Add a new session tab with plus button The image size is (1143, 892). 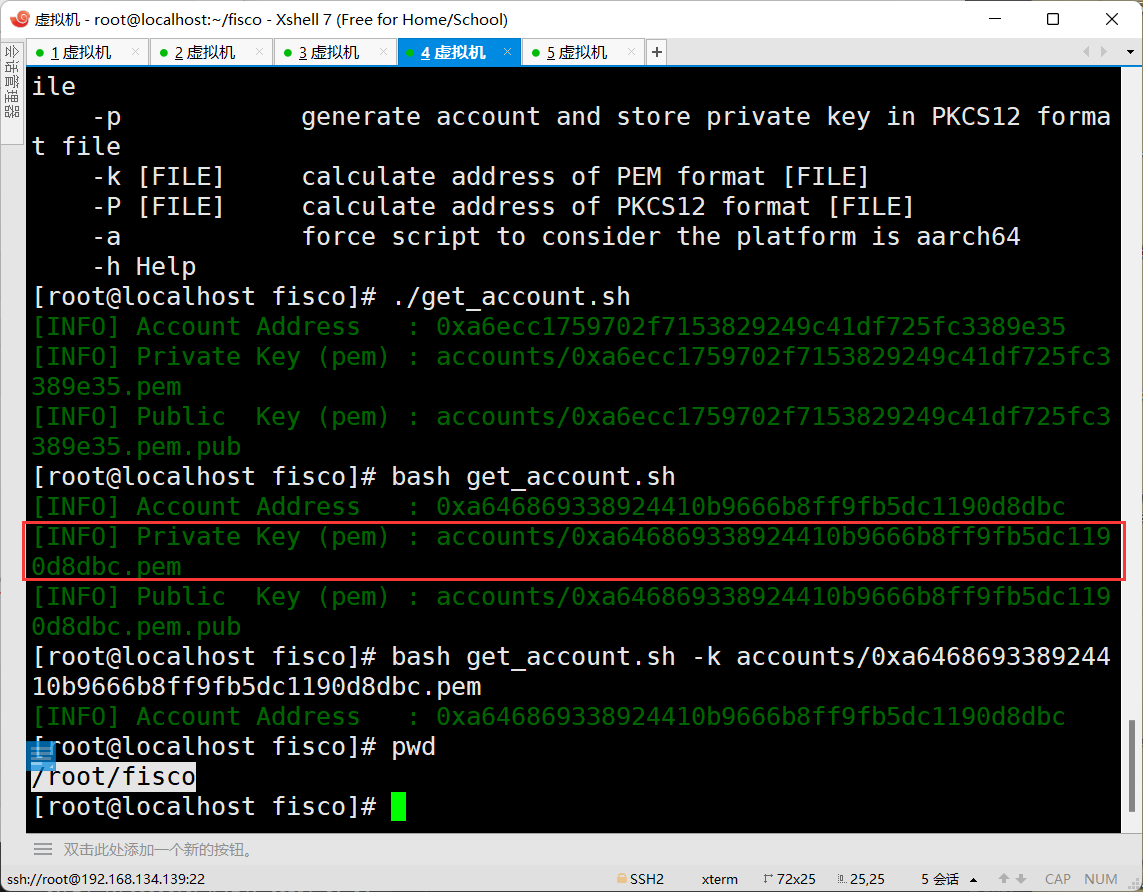point(657,52)
